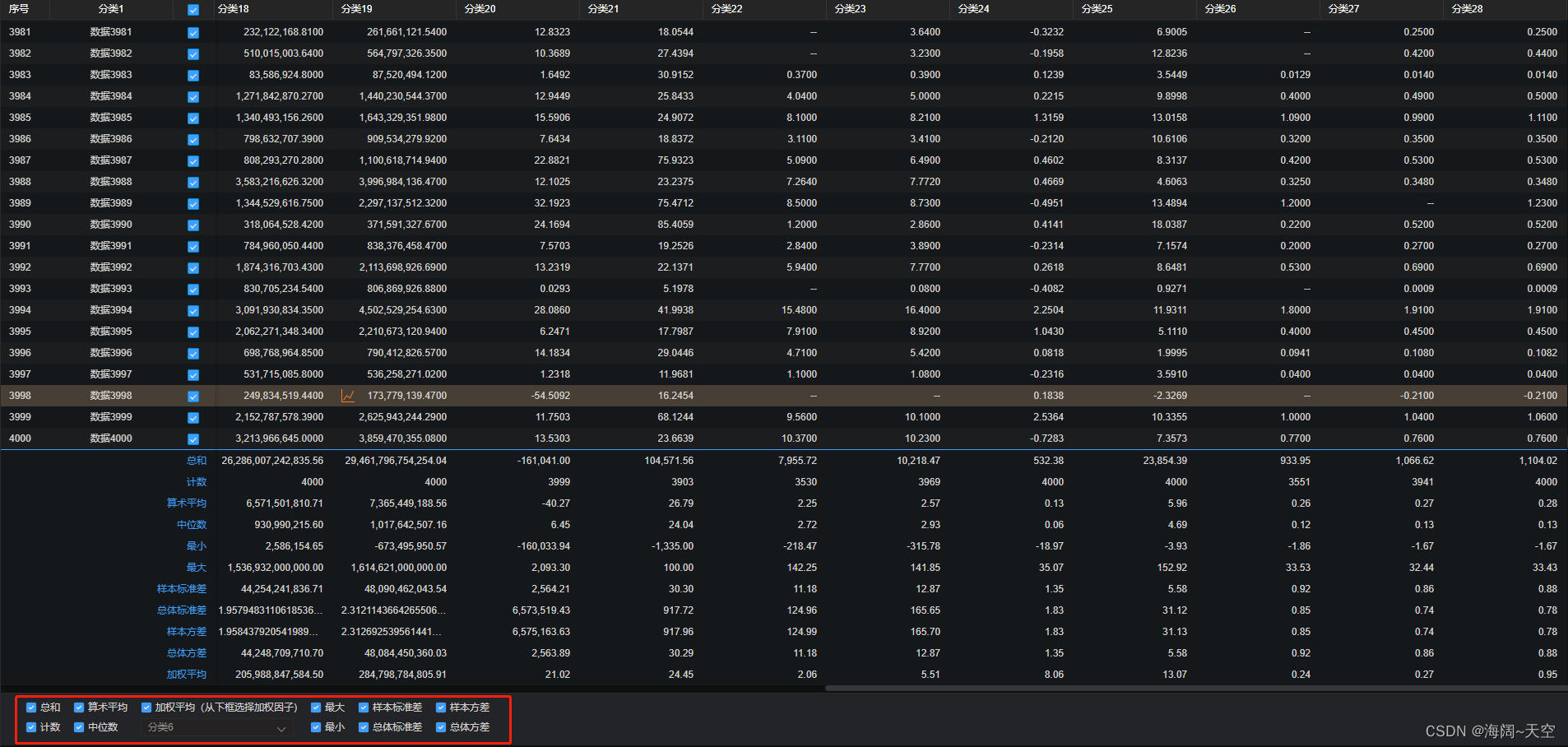This screenshot has height=747, width=1568.
Task: Click weighted average value 284,798,784,805.91
Action: click(403, 675)
